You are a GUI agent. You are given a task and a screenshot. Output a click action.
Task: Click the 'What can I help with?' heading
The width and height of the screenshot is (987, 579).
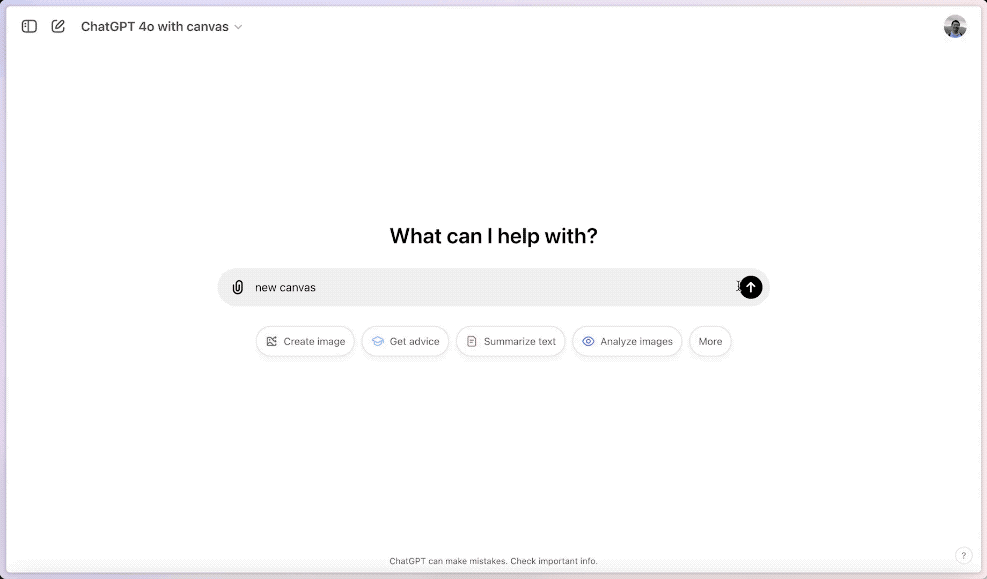(x=494, y=236)
